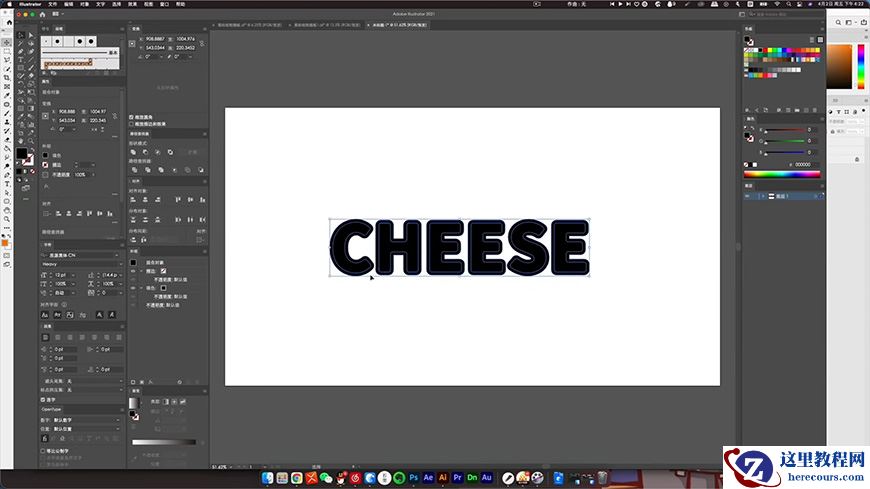Click vertical distribute top icon in Align panel
The image size is (870, 489).
click(133, 219)
